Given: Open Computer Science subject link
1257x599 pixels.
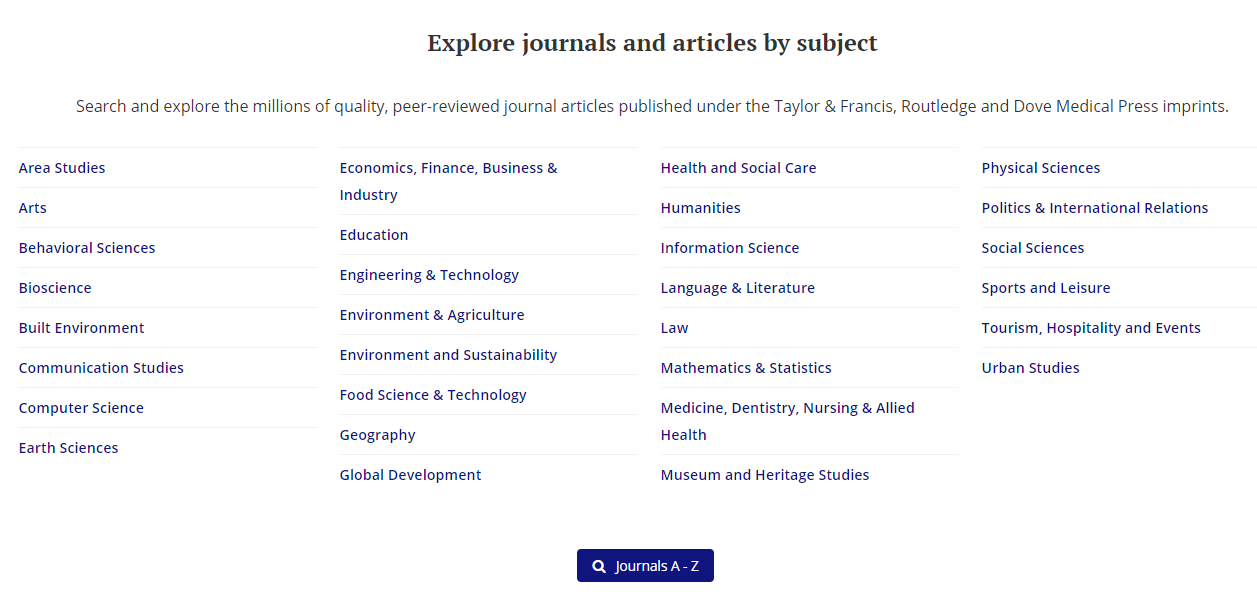Looking at the screenshot, I should pyautogui.click(x=81, y=408).
